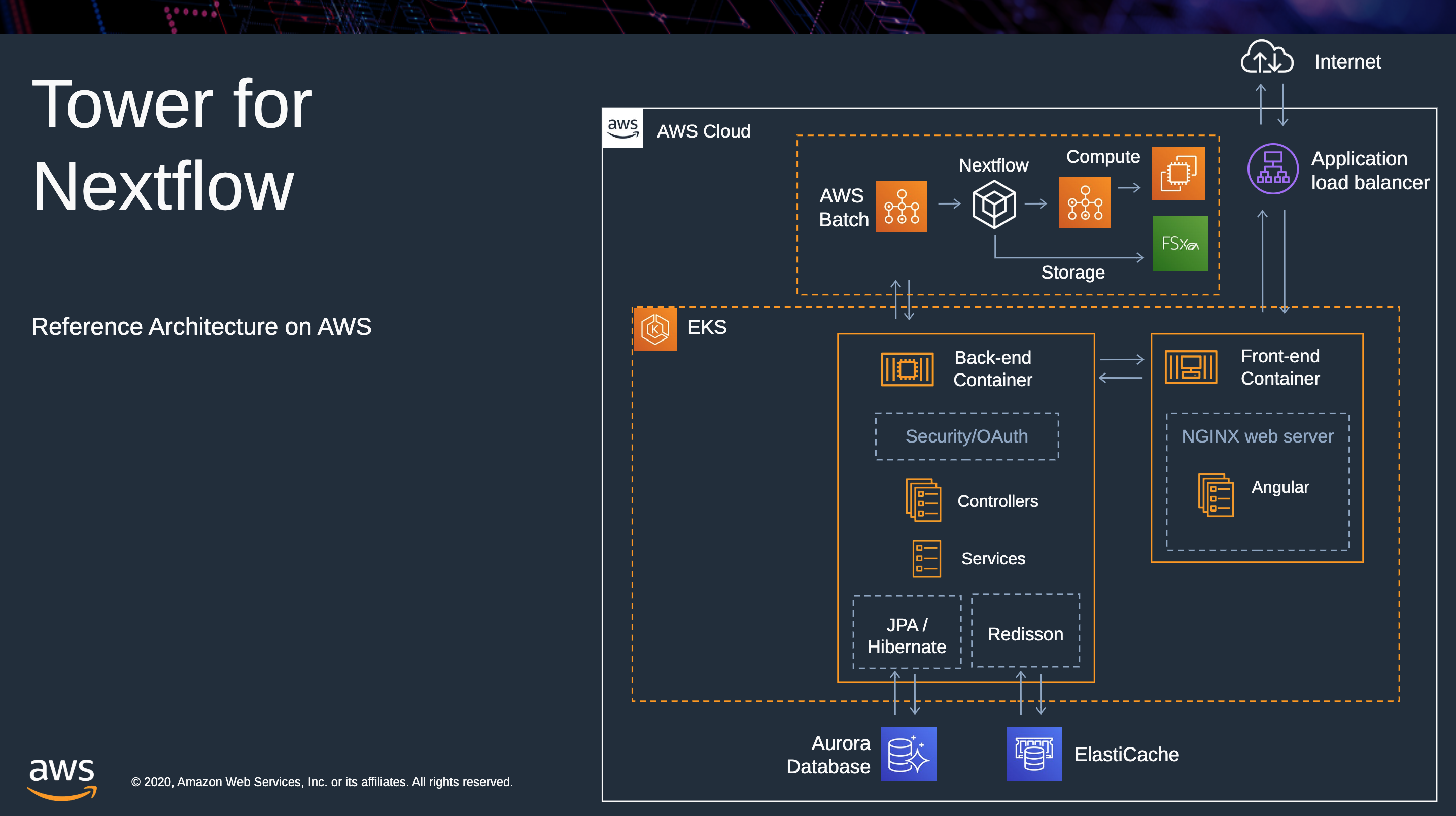Click the AWS Cloud logo badge
Screen dimensions: 1456x816
[x=622, y=128]
